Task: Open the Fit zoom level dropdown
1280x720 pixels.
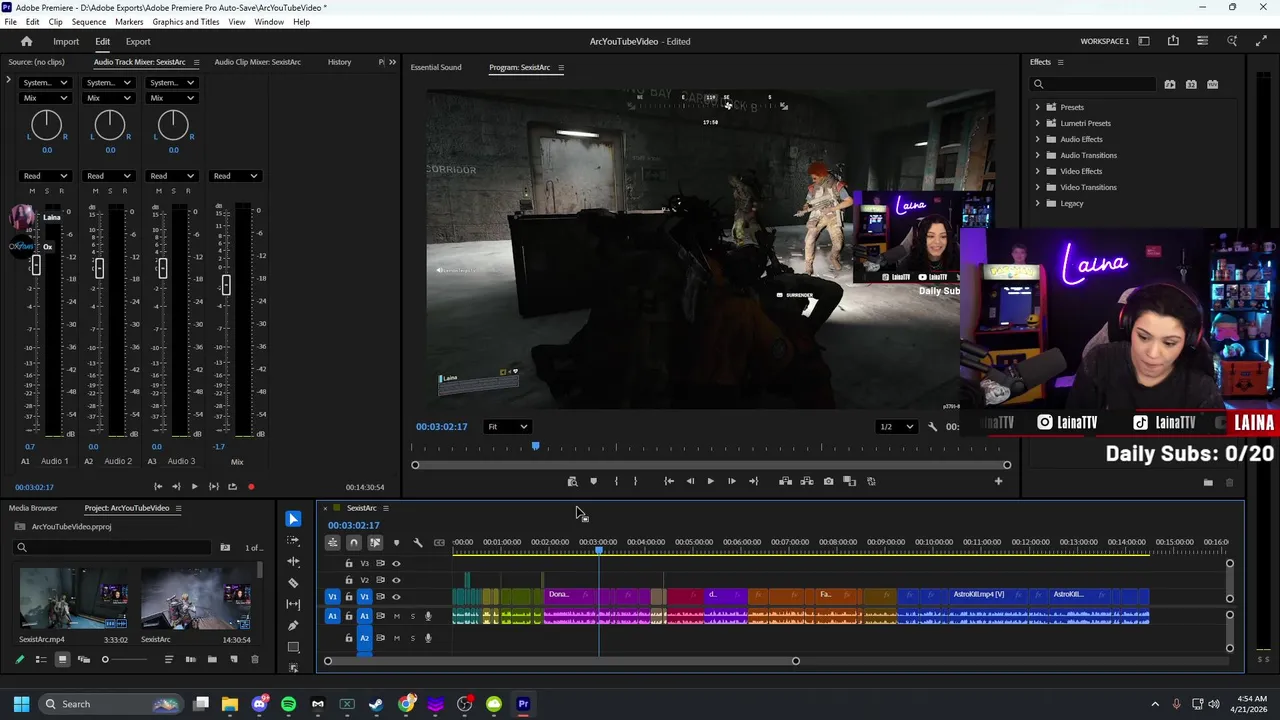Action: [507, 427]
